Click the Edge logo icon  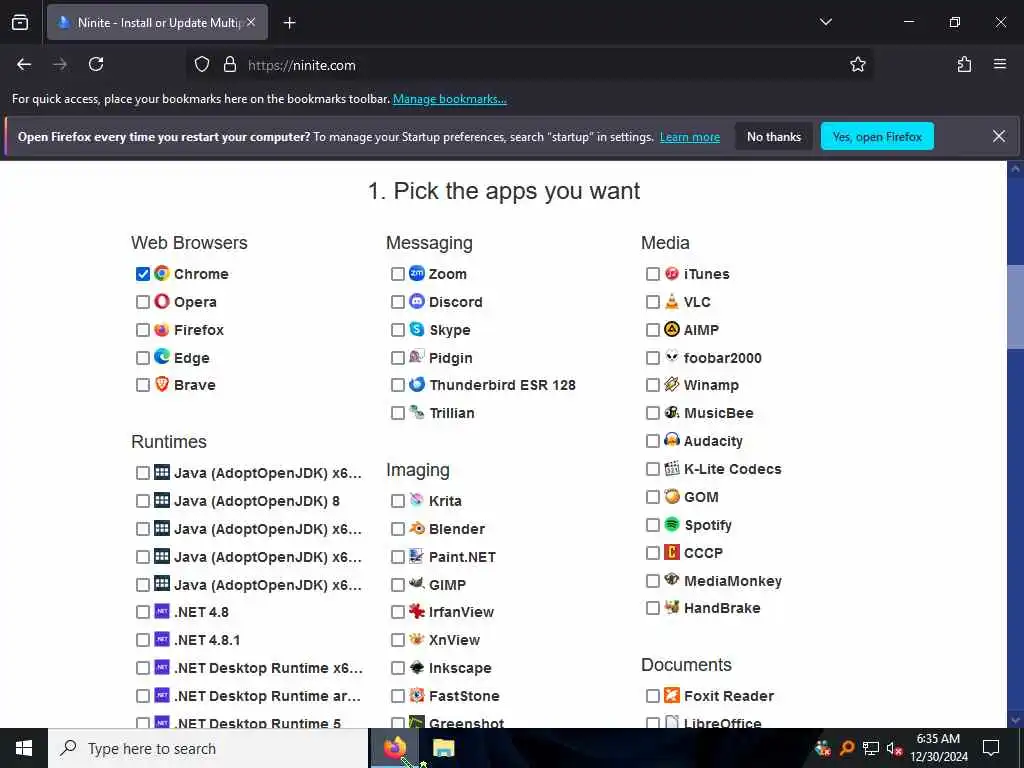pos(161,357)
